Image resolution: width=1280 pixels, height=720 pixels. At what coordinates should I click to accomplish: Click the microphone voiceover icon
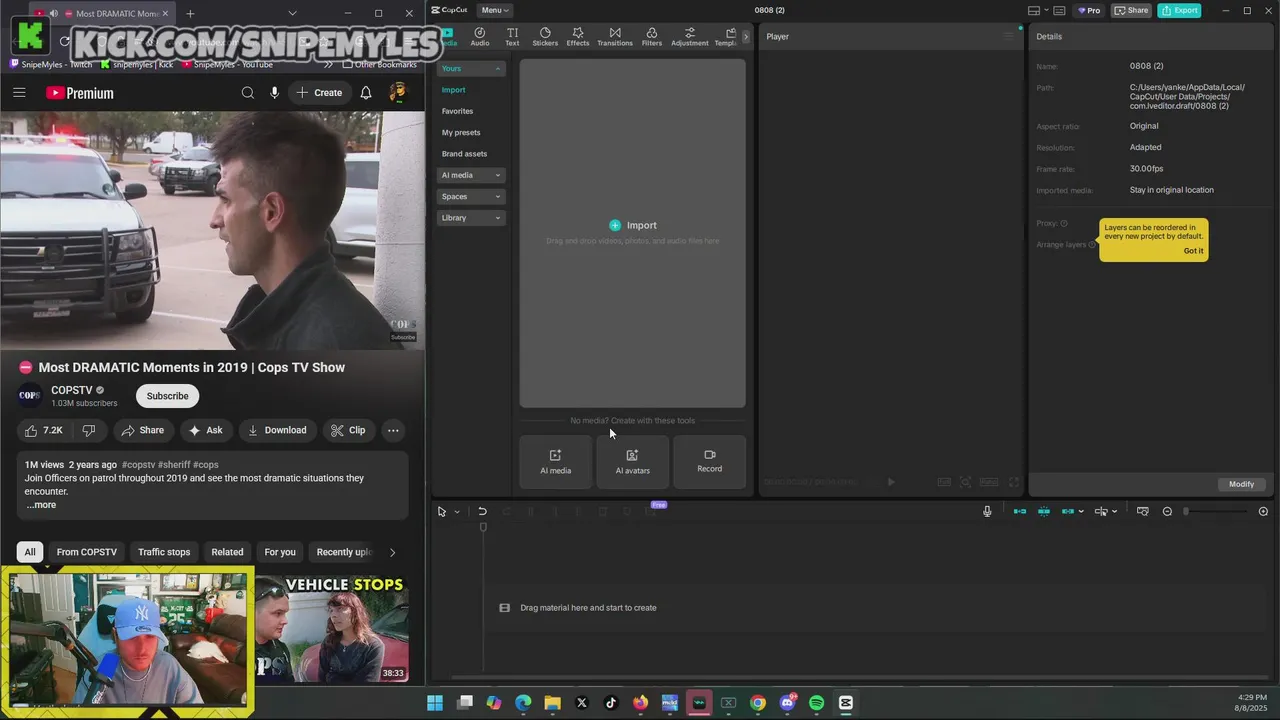(987, 512)
